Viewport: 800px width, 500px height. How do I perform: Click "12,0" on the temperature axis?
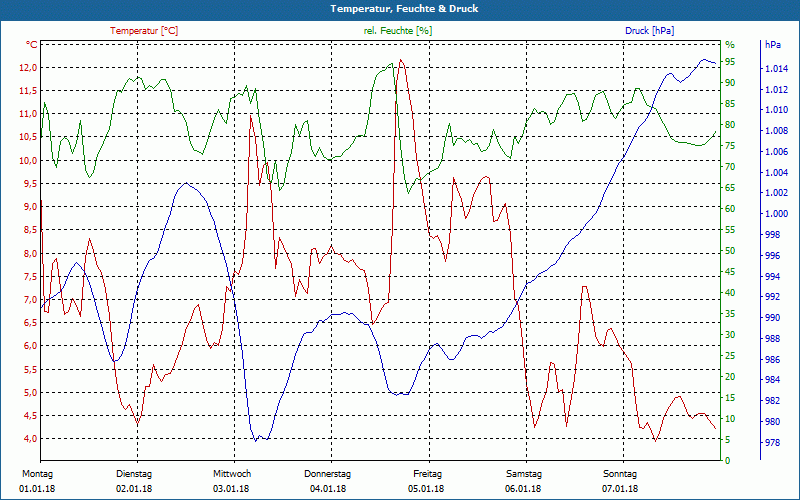pos(28,68)
